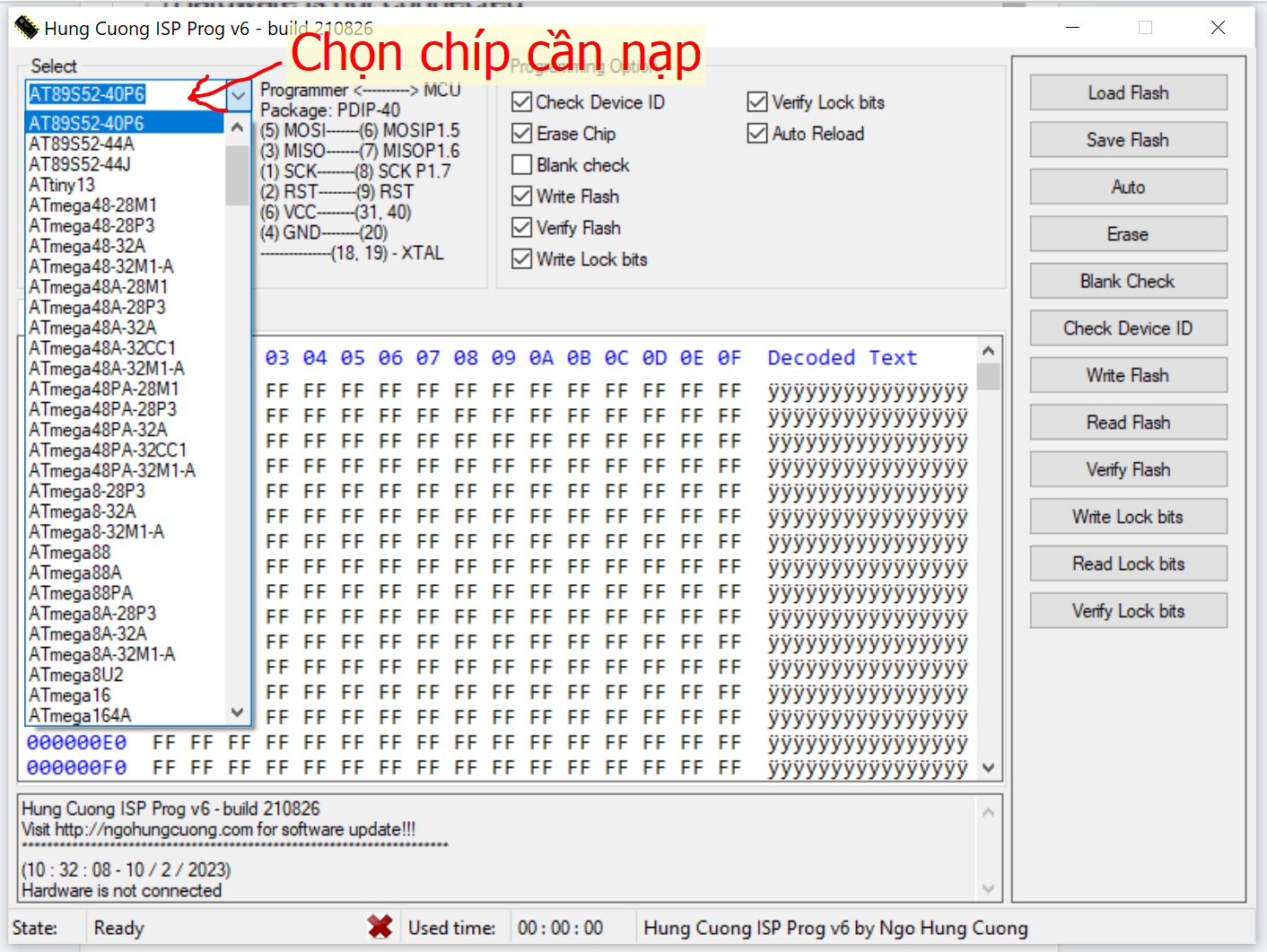Click the Blank Check button
The width and height of the screenshot is (1267, 952).
pos(1128,281)
